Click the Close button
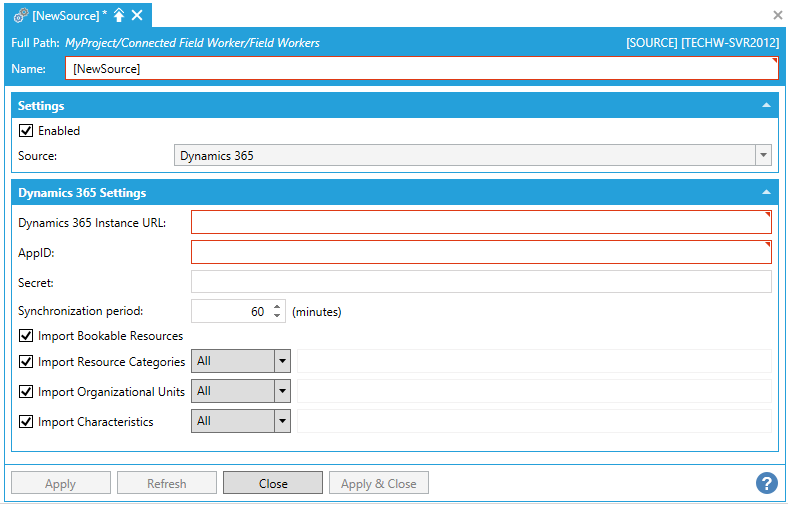This screenshot has height=506, width=788. tap(273, 483)
